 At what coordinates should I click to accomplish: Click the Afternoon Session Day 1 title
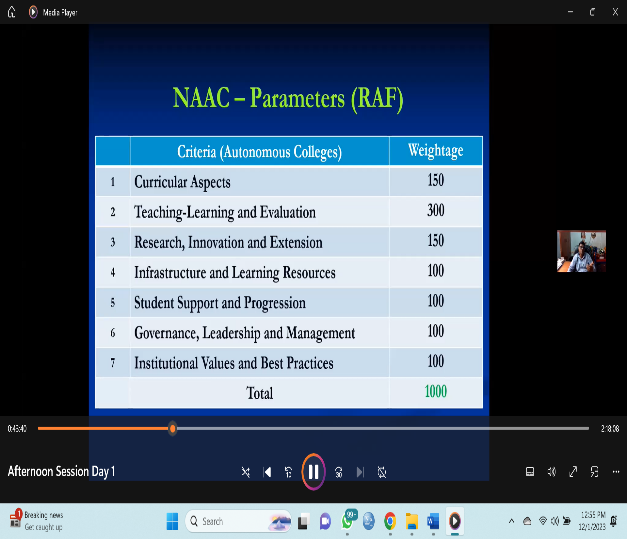tap(61, 471)
